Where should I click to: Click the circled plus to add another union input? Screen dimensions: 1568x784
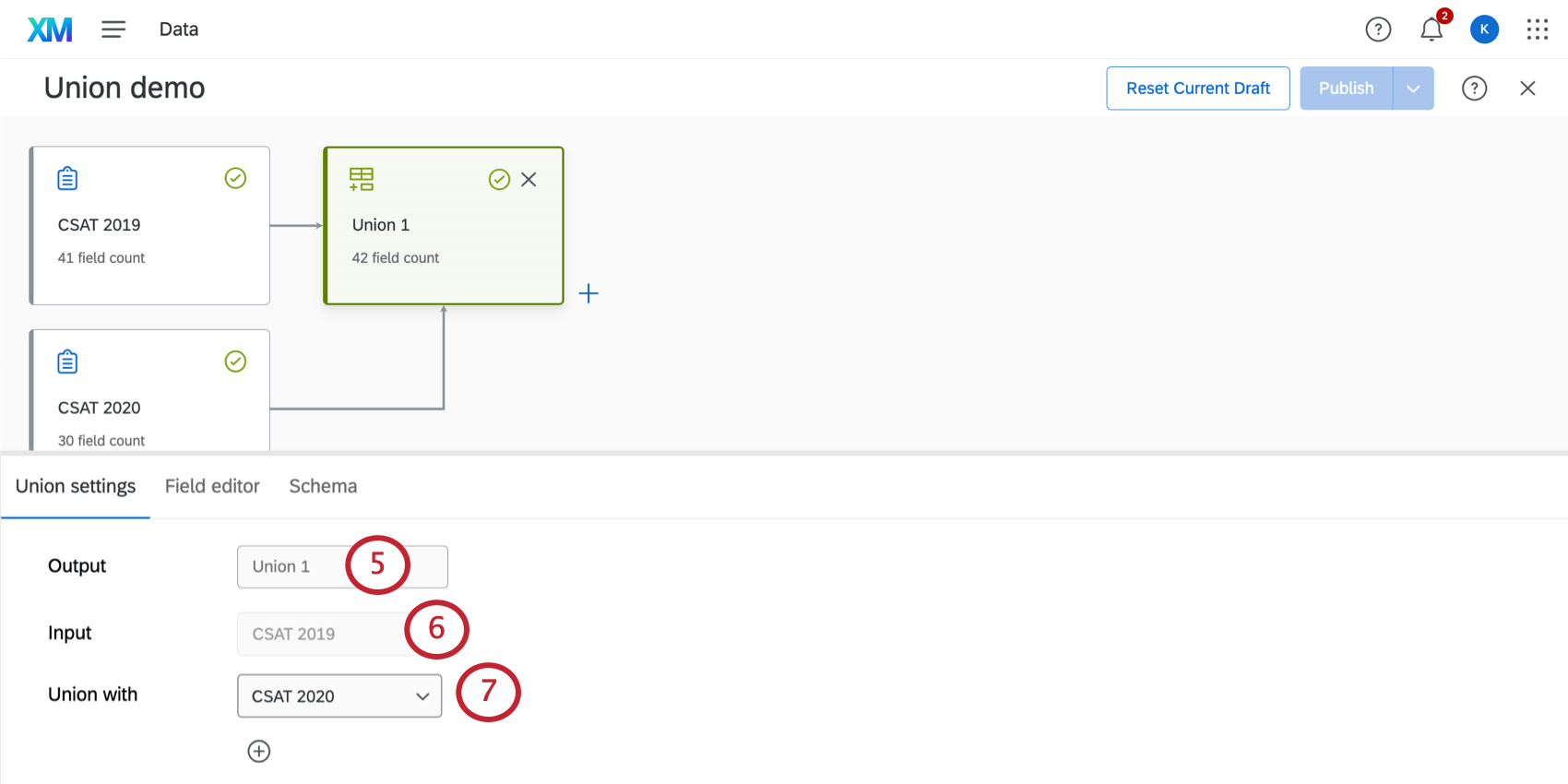pyautogui.click(x=259, y=751)
